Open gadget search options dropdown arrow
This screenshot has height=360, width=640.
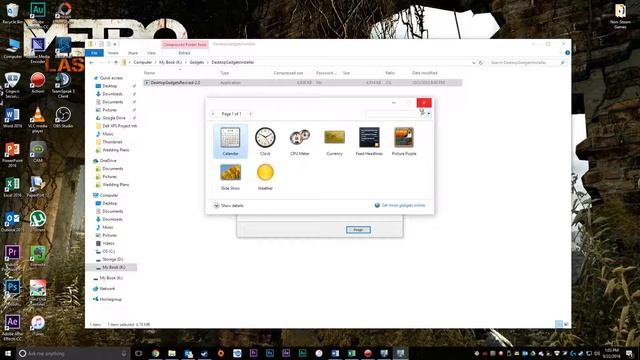pyautogui.click(x=429, y=114)
